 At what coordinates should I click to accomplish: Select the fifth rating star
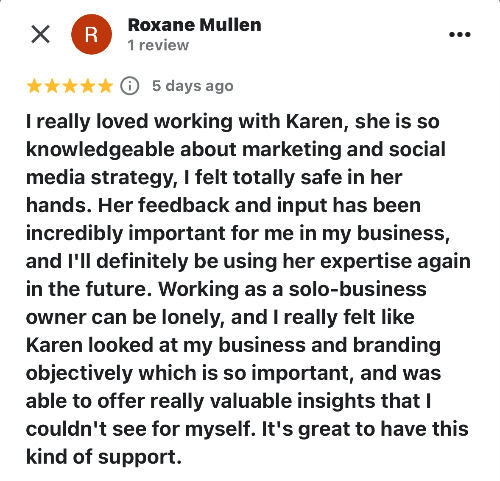(105, 86)
